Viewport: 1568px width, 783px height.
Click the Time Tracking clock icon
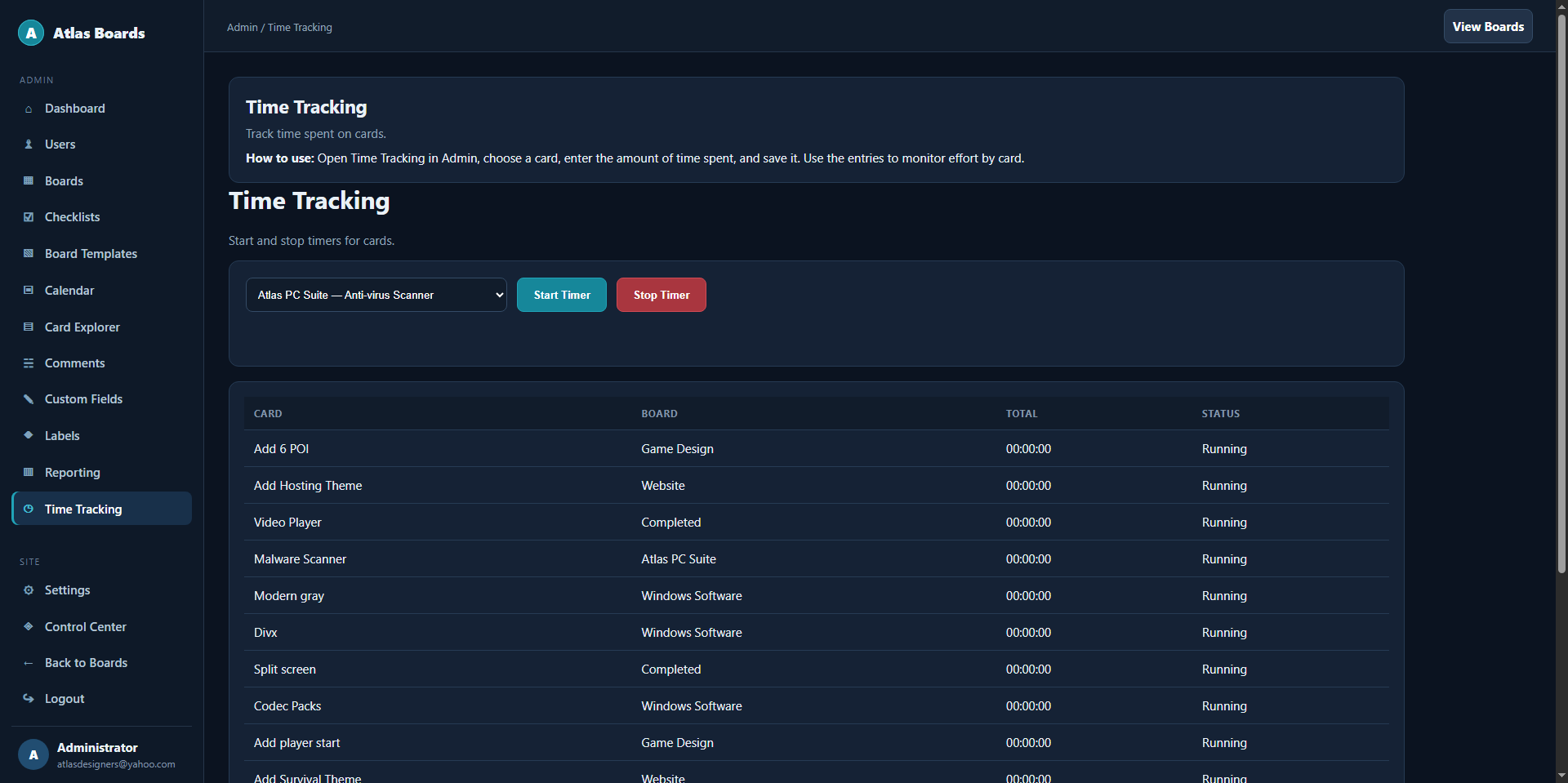(x=29, y=509)
